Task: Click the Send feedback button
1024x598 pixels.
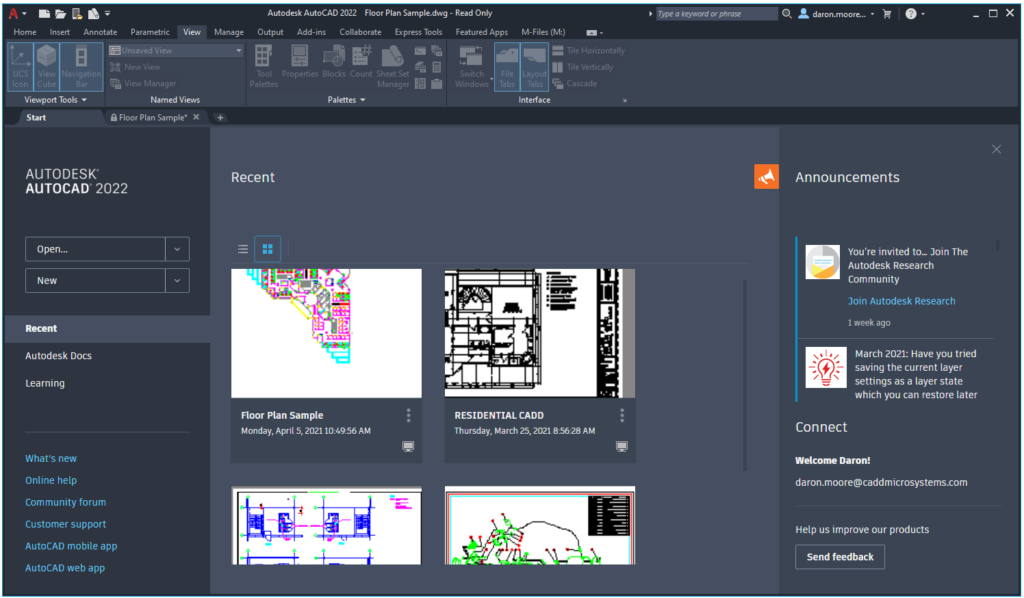Action: coord(840,557)
